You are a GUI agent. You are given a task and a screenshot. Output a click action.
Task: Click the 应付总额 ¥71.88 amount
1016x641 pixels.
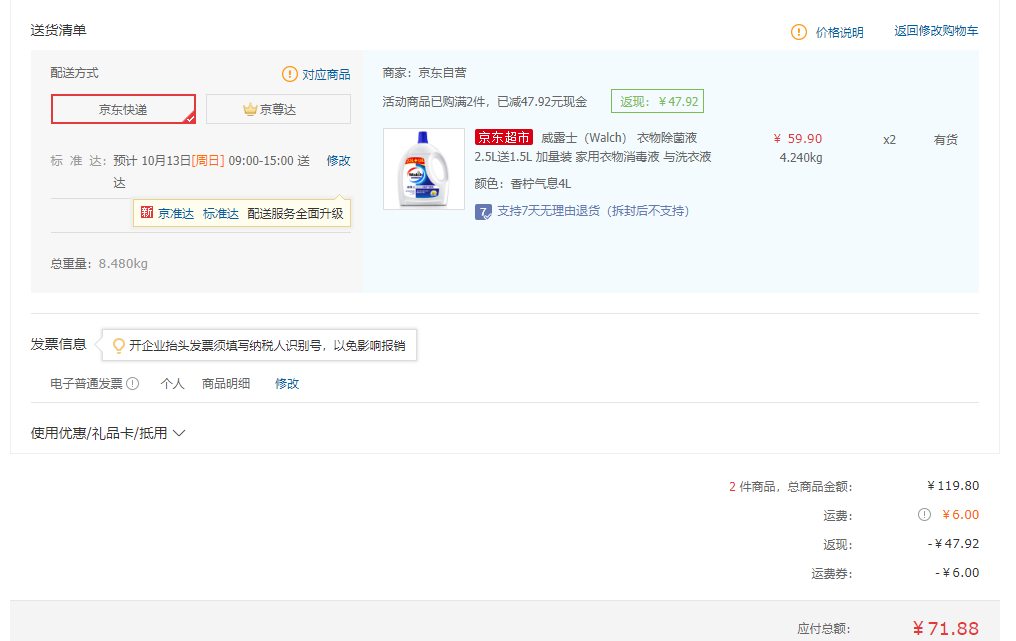[945, 628]
